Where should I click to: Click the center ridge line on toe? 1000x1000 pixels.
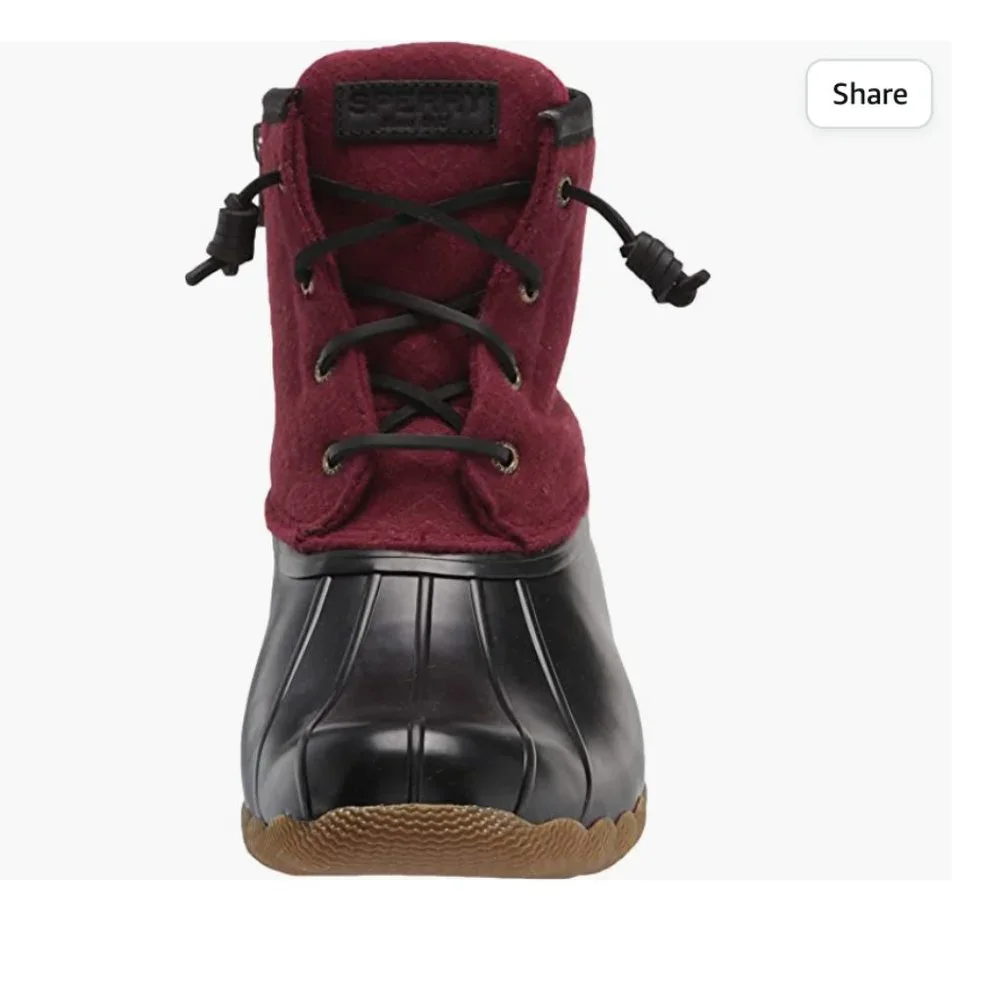420,676
